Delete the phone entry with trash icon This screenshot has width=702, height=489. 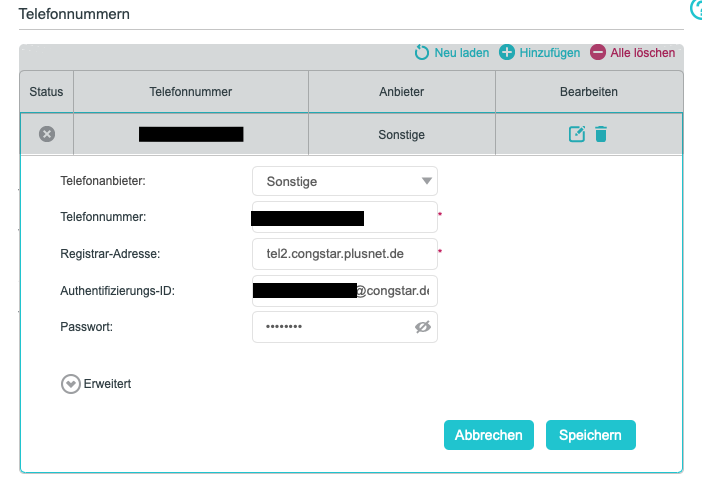pos(601,134)
